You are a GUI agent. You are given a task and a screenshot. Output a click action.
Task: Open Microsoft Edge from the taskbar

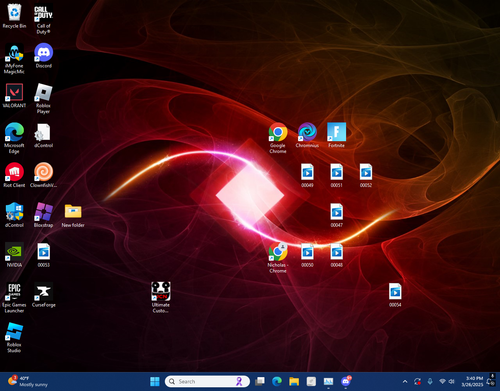click(x=277, y=381)
